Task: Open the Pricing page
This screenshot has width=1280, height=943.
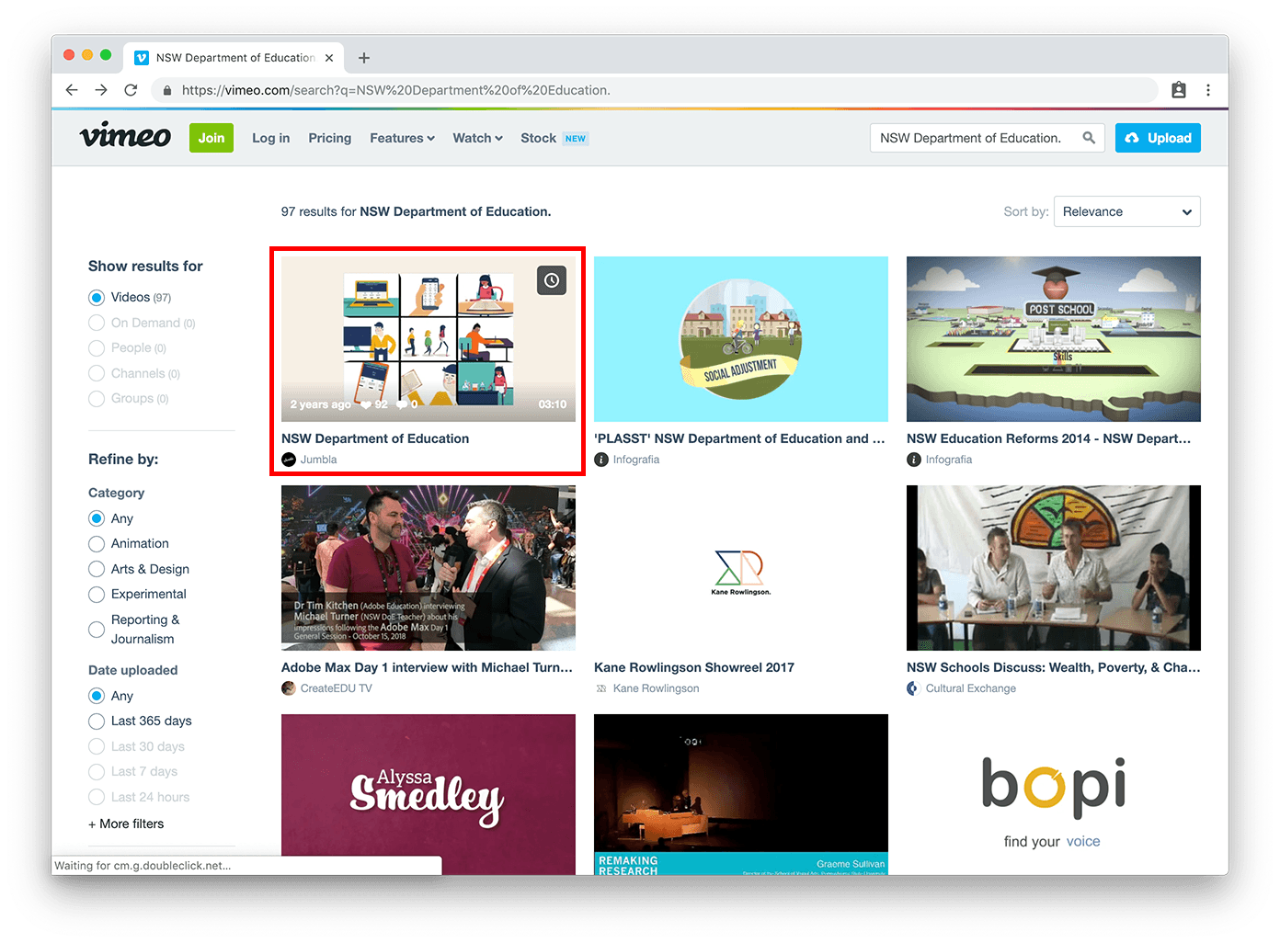Action: 330,138
